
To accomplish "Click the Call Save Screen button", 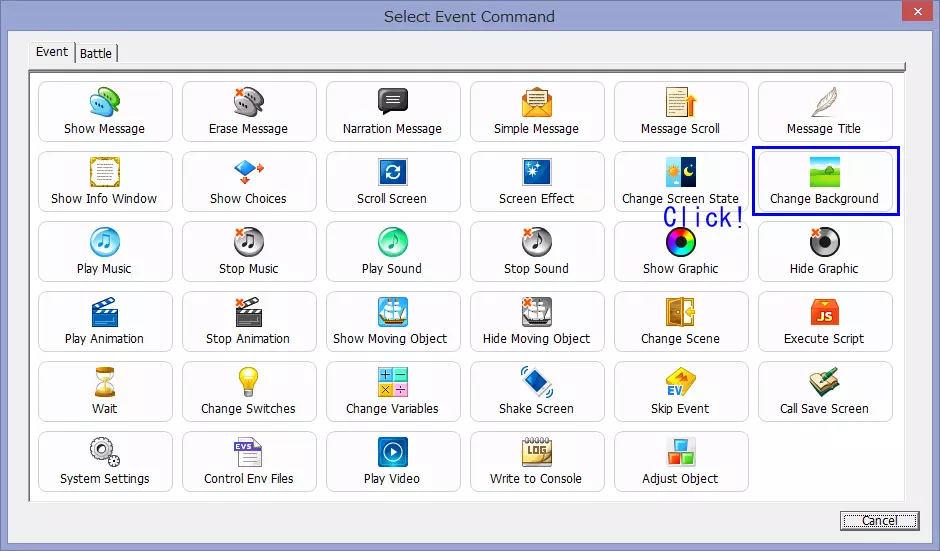I will (824, 391).
